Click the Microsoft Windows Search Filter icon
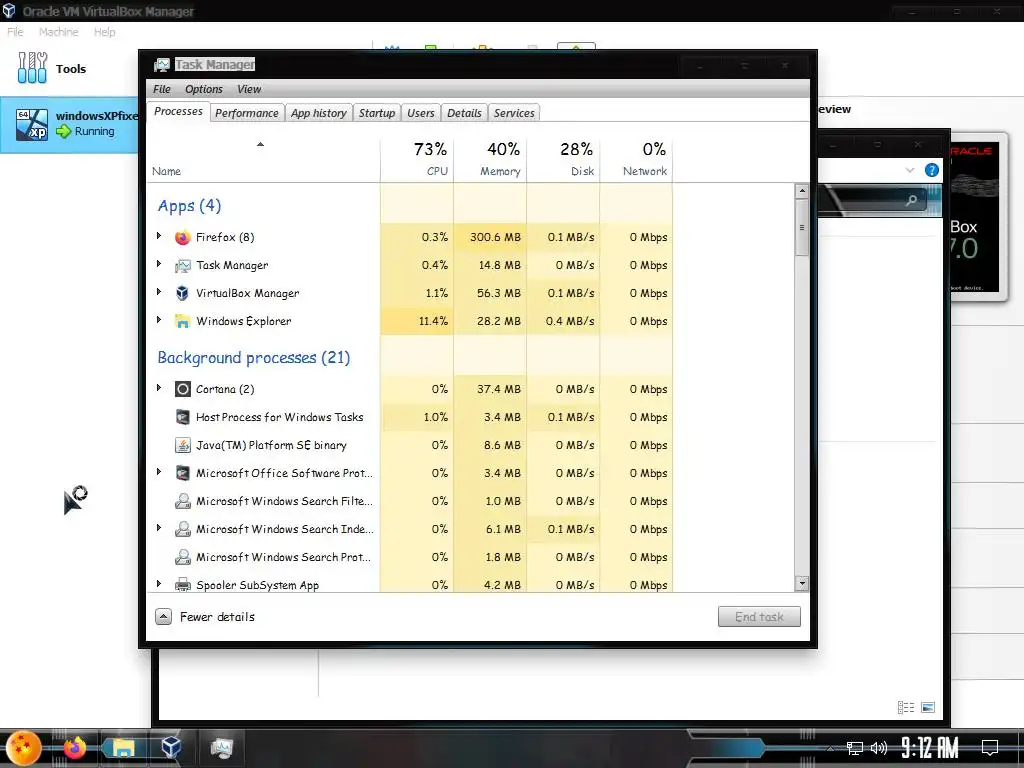This screenshot has width=1024, height=768. point(183,501)
